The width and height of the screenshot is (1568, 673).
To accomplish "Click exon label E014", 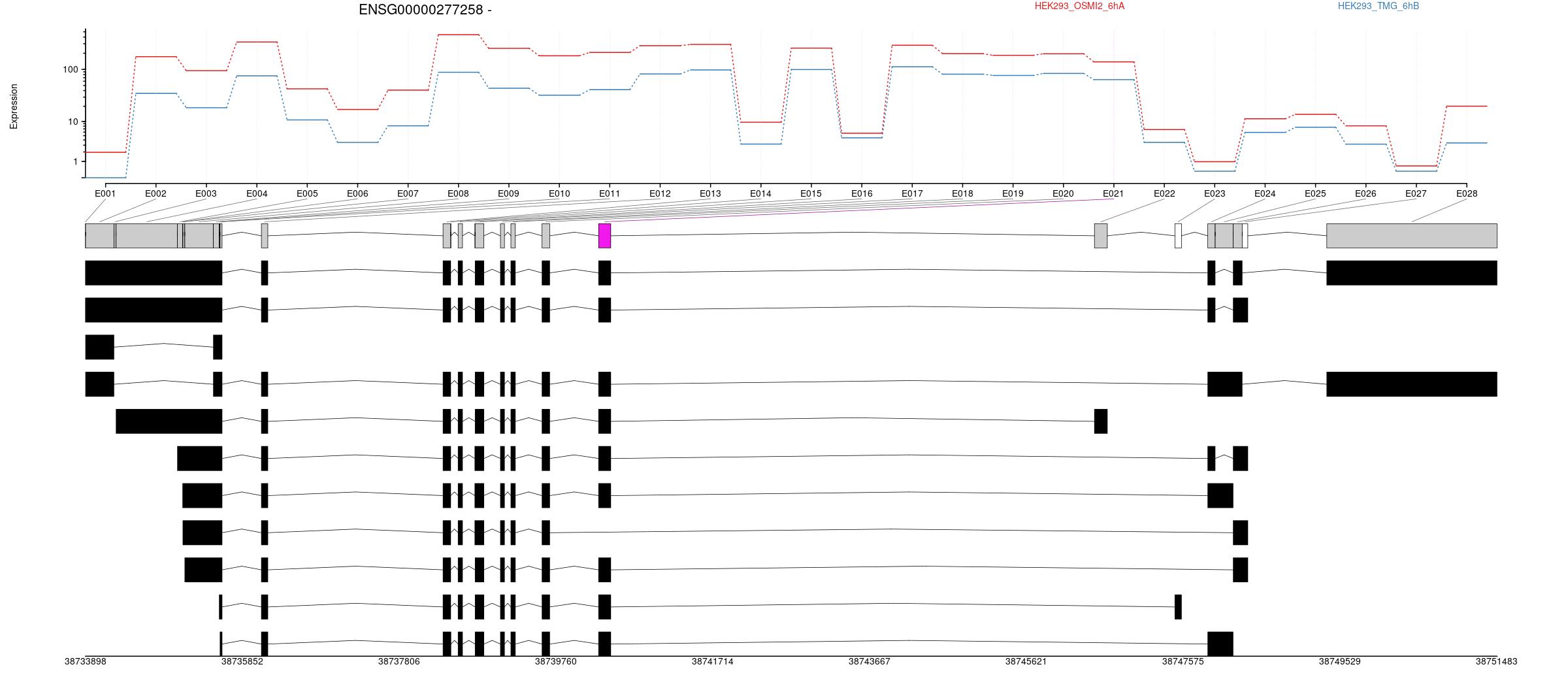I will click(x=760, y=193).
